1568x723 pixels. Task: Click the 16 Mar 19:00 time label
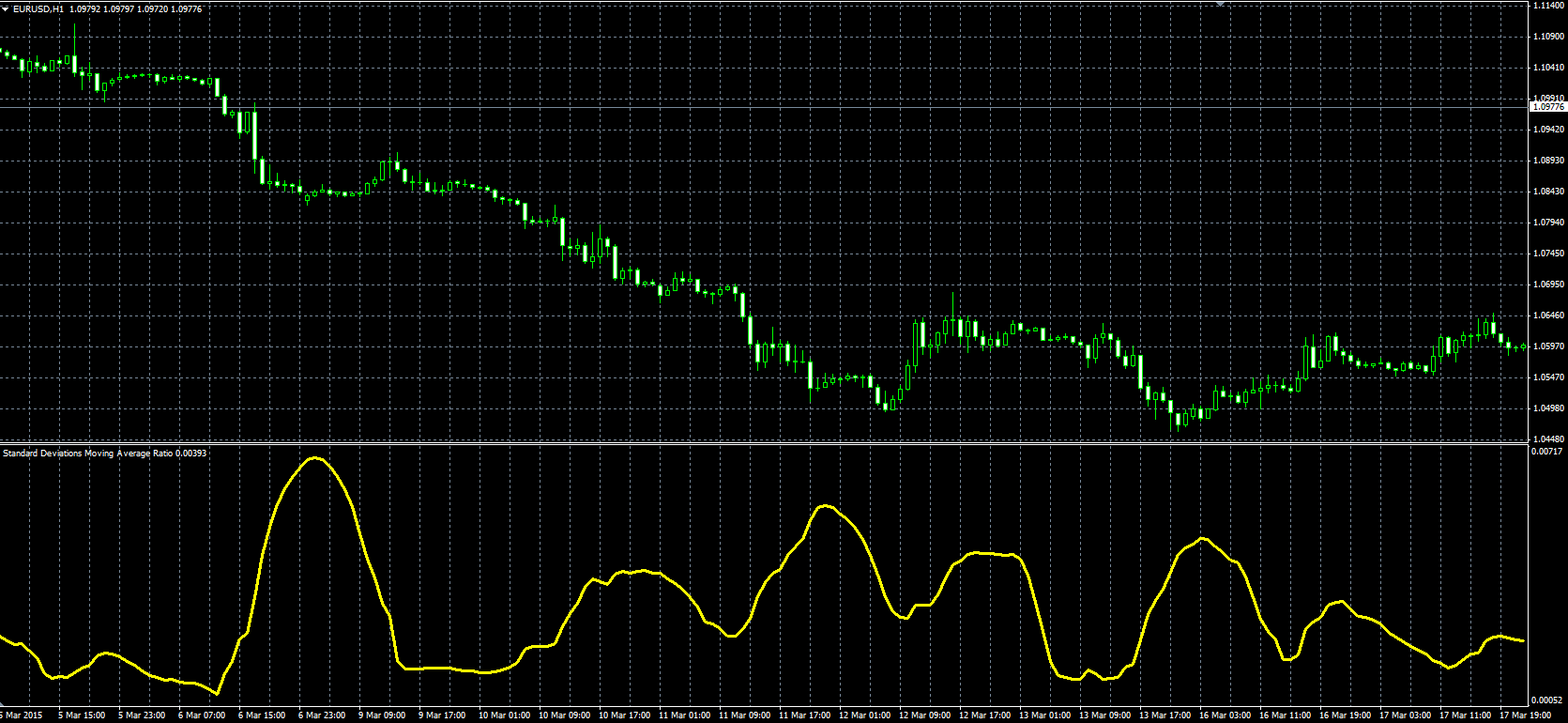pyautogui.click(x=1345, y=715)
